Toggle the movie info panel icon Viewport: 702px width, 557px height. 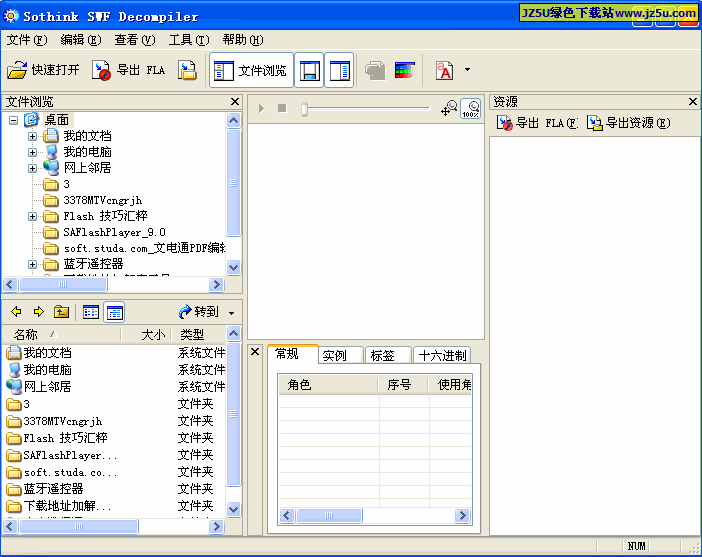(x=309, y=70)
